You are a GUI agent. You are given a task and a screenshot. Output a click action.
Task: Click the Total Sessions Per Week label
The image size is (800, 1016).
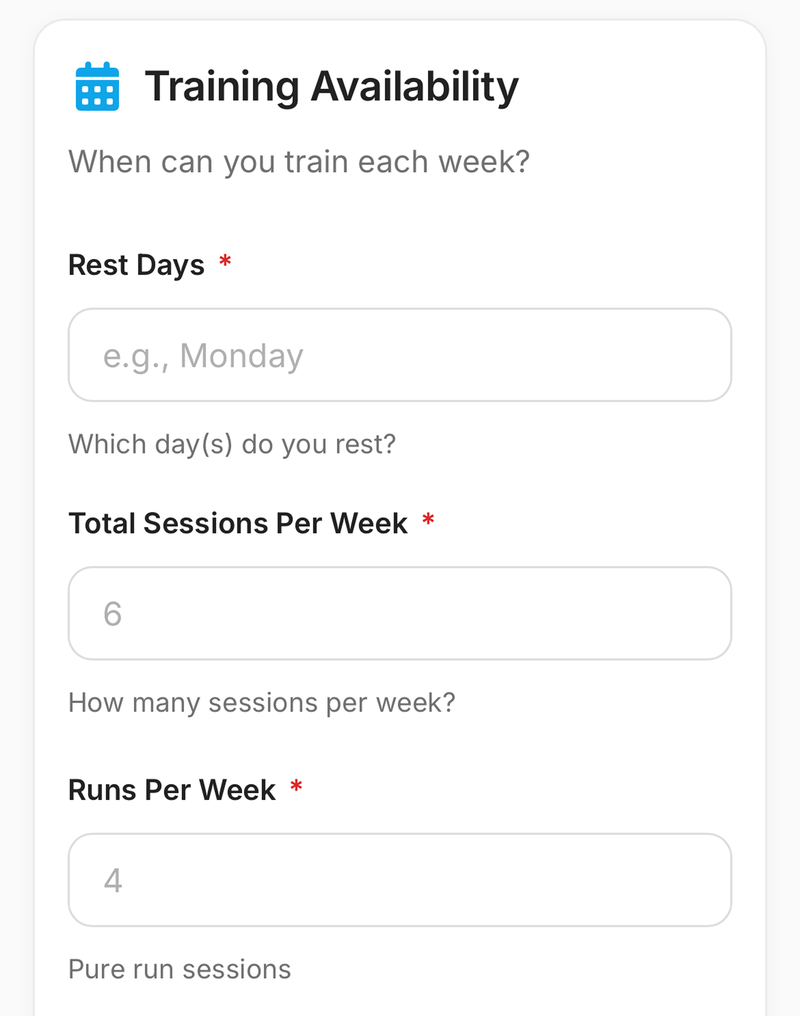237,522
